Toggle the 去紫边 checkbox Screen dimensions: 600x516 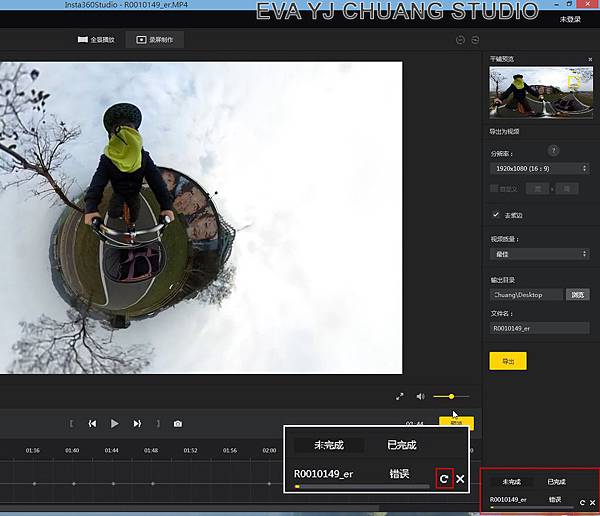point(495,214)
